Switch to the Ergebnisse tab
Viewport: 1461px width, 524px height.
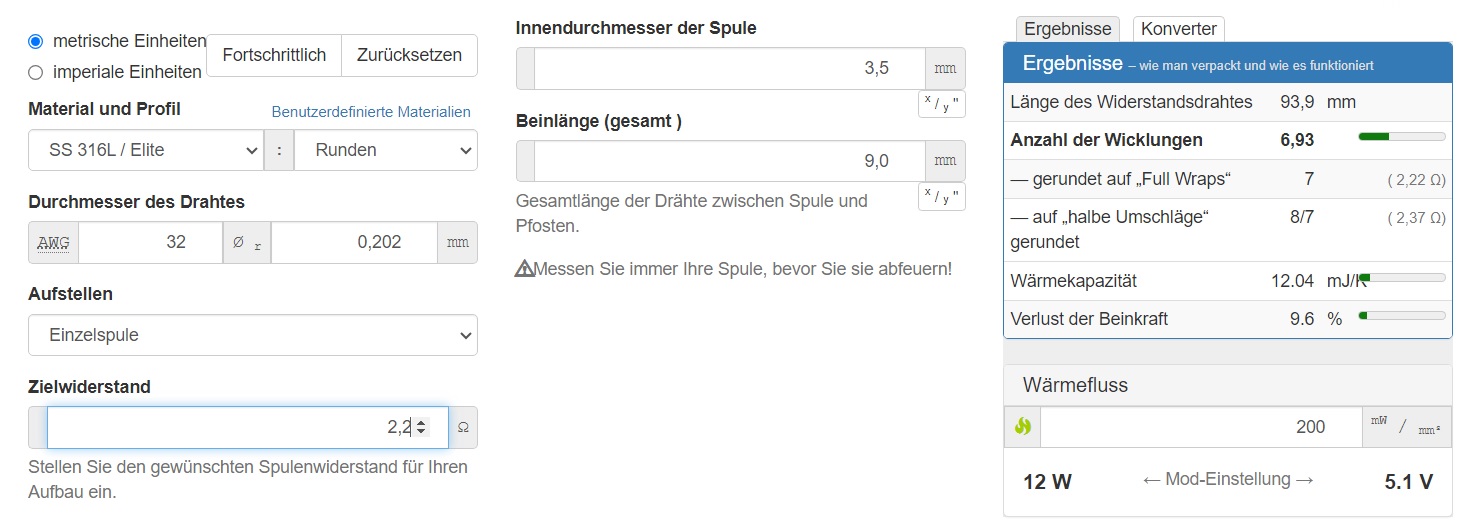(x=1068, y=29)
